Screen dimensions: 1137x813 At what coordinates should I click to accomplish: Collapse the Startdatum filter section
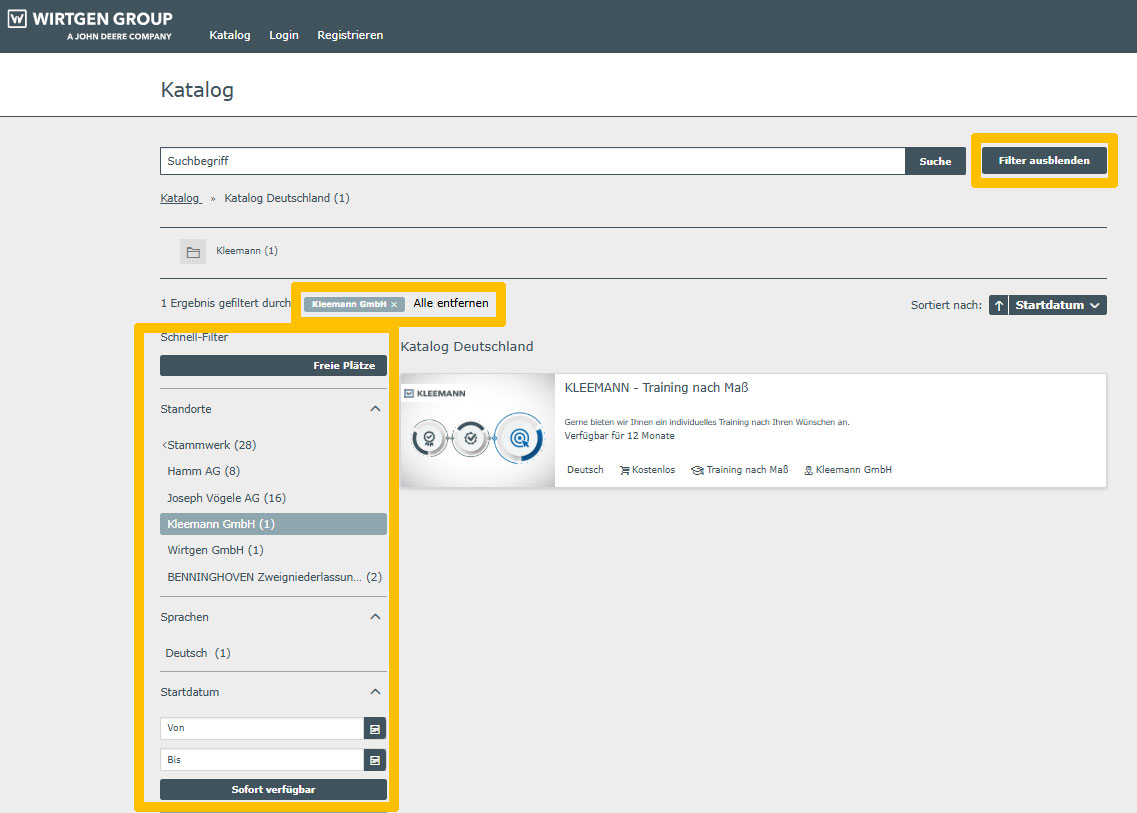375,692
